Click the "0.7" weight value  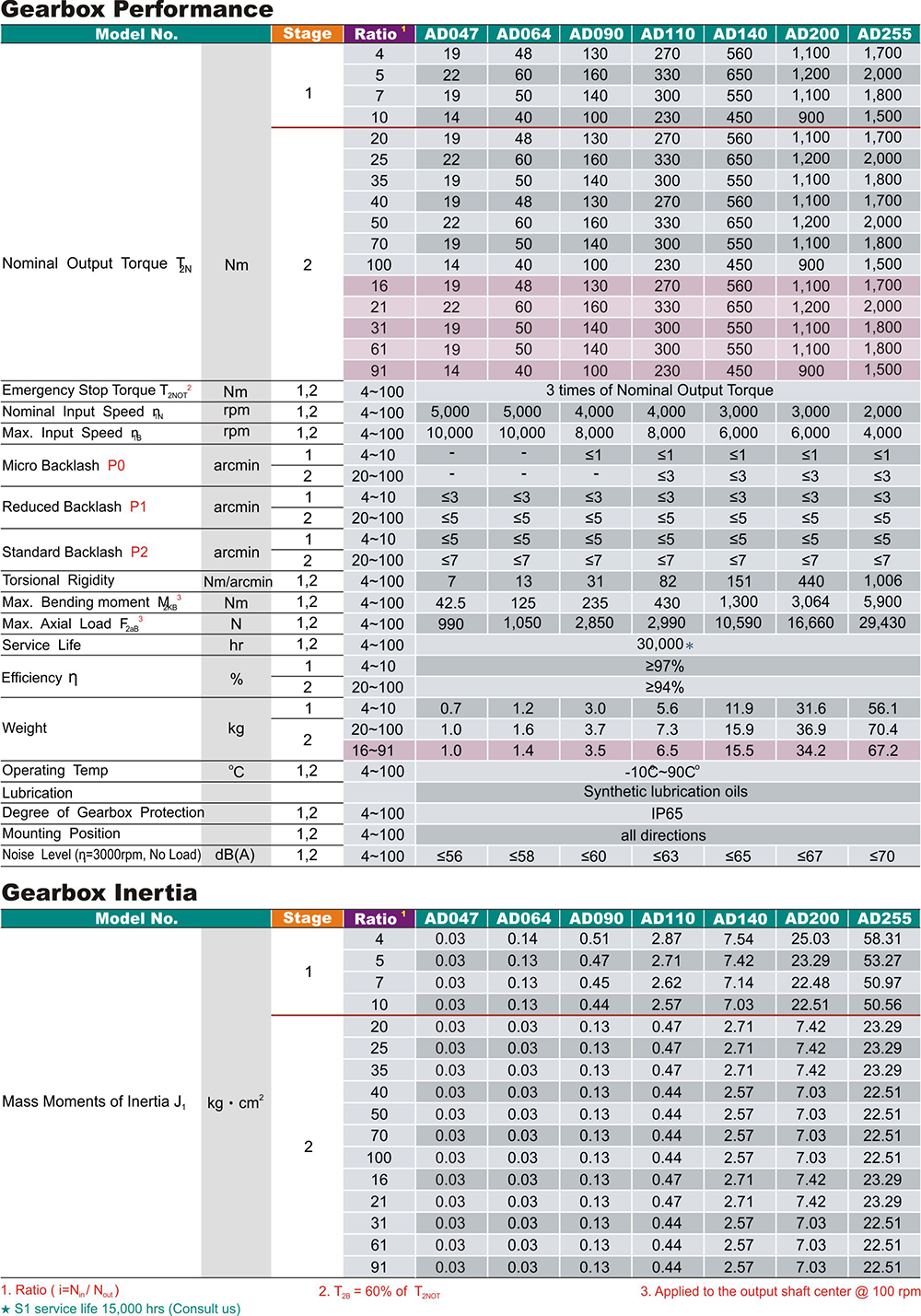coord(450,708)
